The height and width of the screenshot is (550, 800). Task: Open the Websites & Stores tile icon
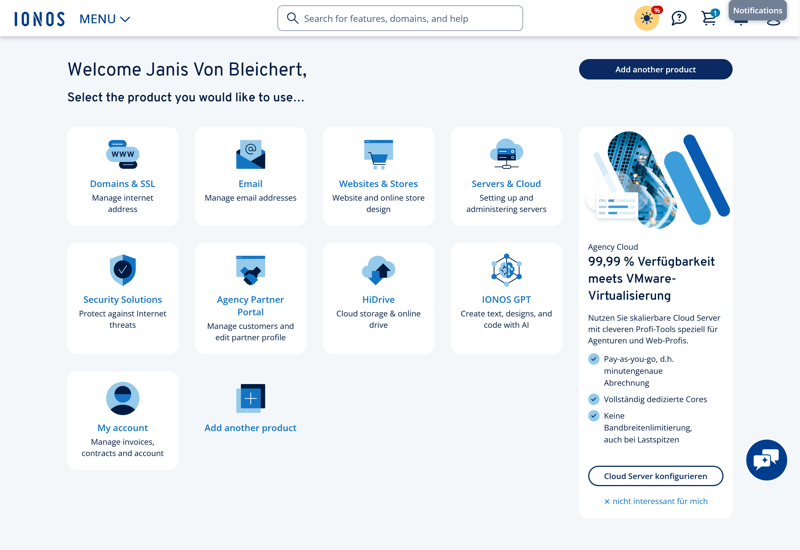click(378, 154)
